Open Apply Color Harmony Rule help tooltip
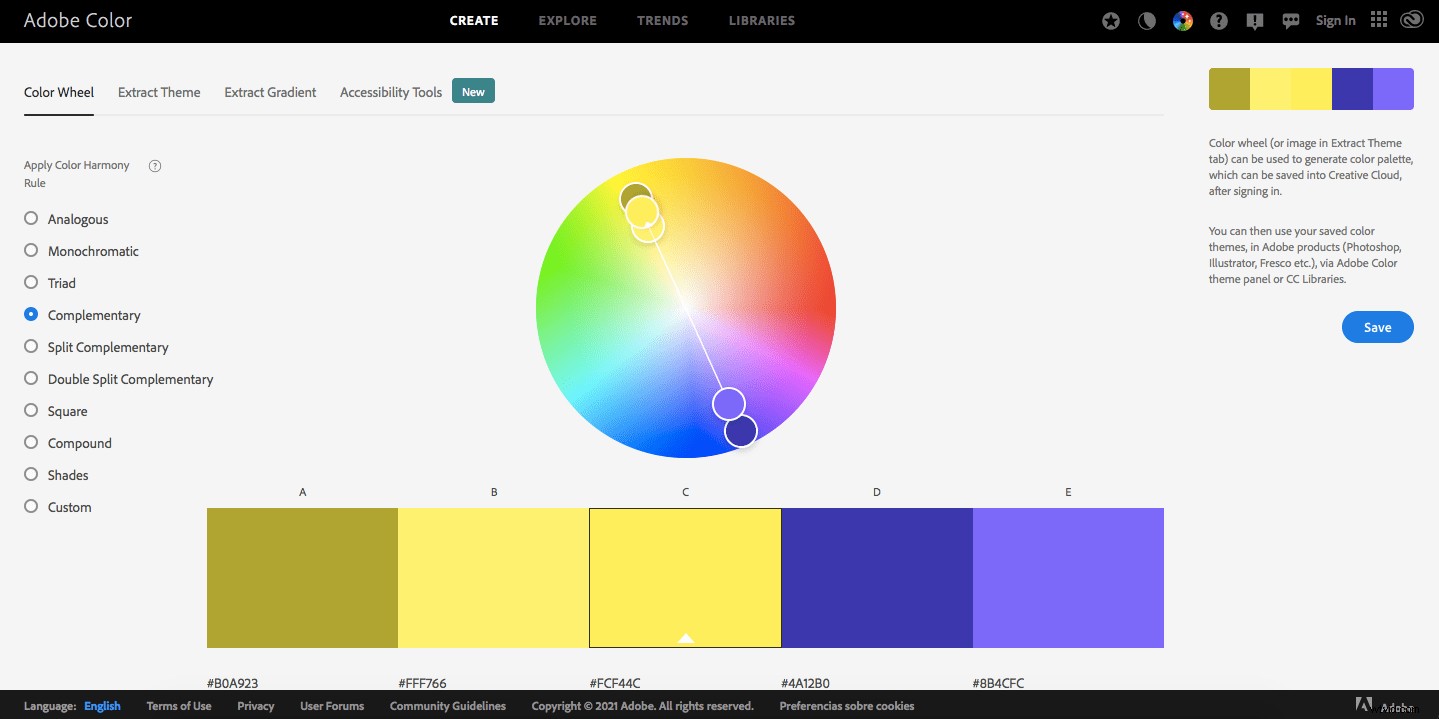Image resolution: width=1439 pixels, height=719 pixels. 155,165
